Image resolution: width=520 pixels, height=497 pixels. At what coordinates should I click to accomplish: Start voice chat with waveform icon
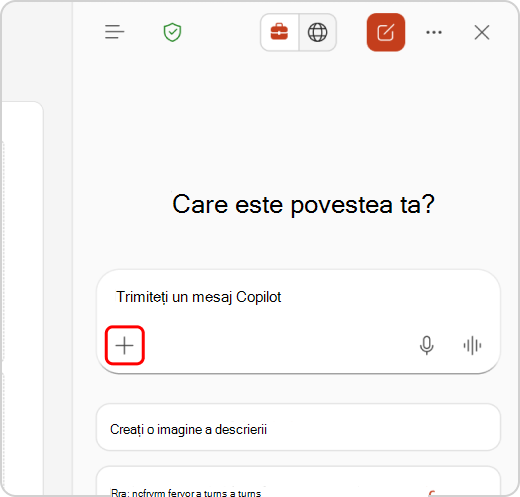472,345
